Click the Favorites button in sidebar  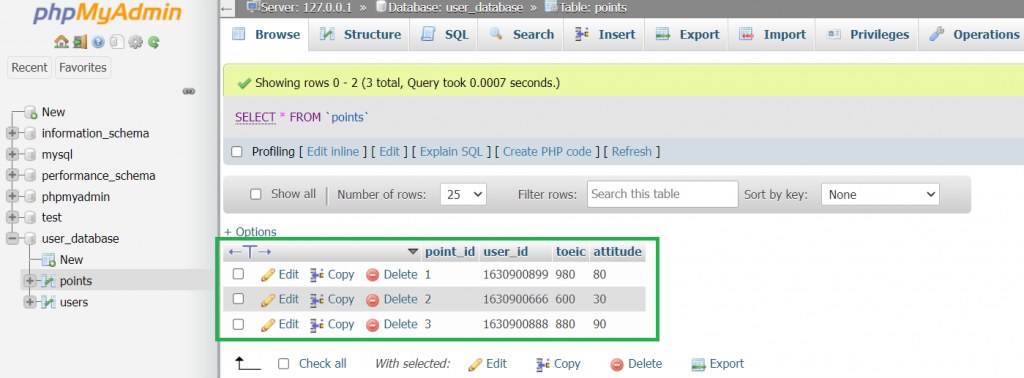click(83, 67)
